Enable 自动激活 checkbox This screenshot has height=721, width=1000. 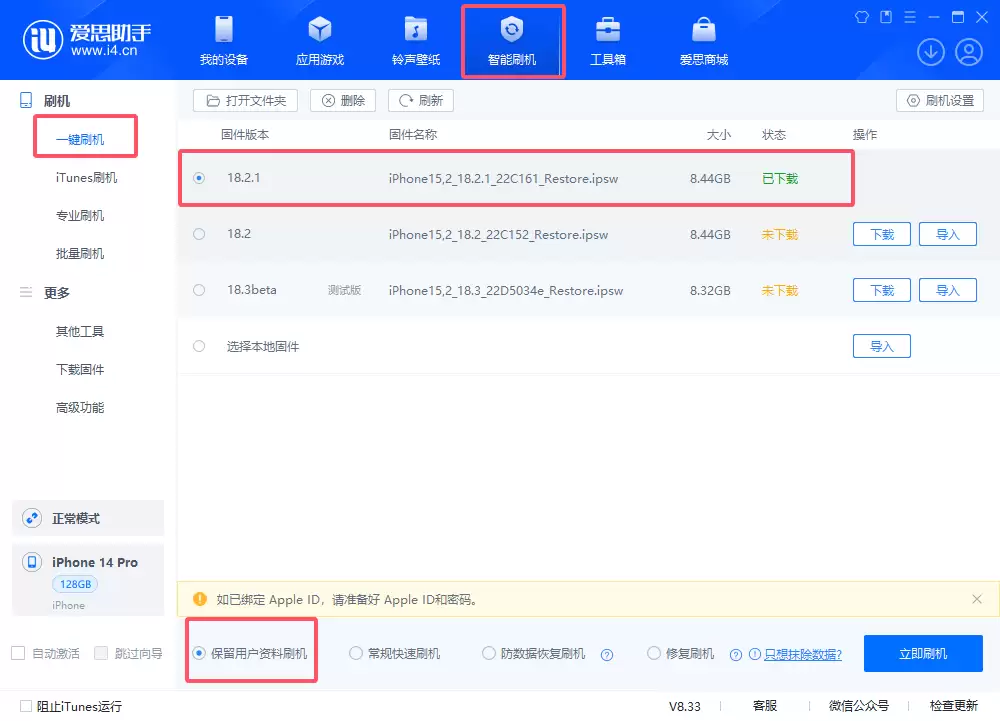tap(18, 654)
